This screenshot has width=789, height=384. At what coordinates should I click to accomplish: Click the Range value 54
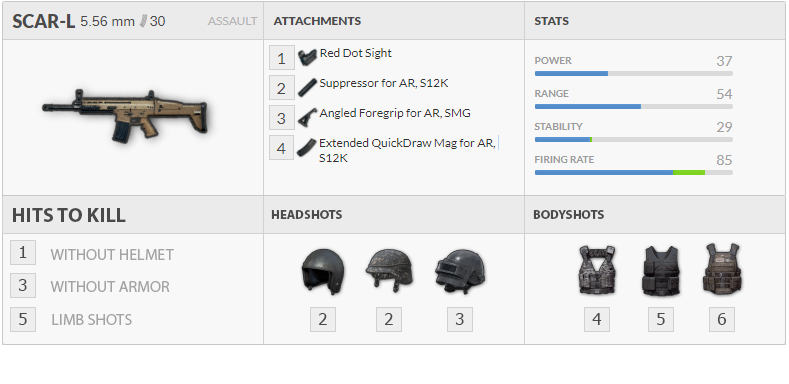click(724, 94)
